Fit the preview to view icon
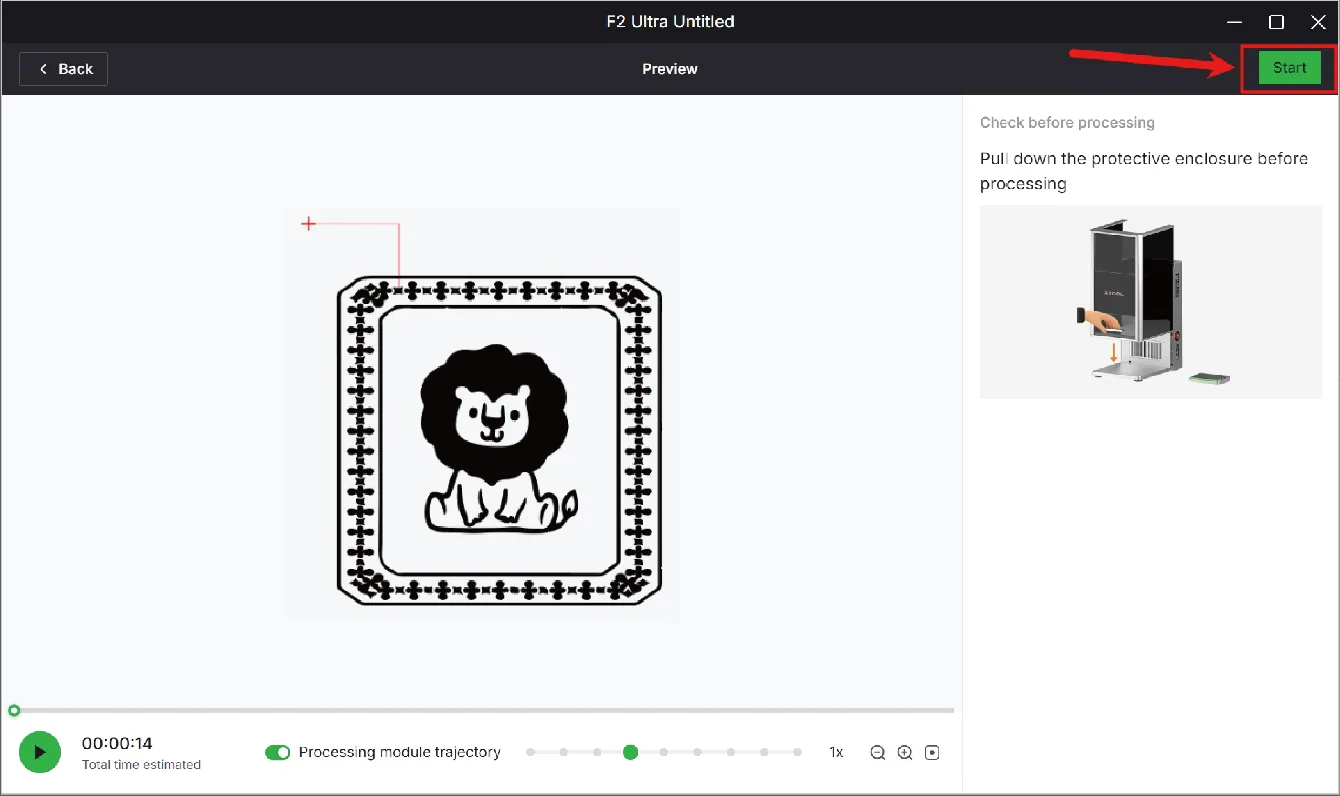 [932, 753]
